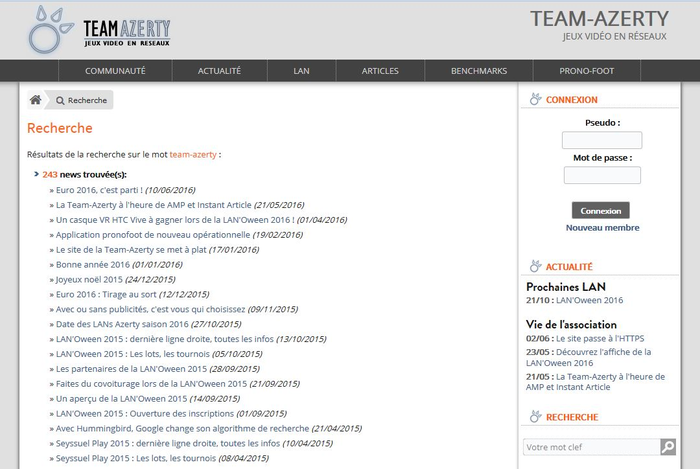Open Date des LANs Azerty saison 2016
This screenshot has height=469, width=700.
(x=122, y=324)
